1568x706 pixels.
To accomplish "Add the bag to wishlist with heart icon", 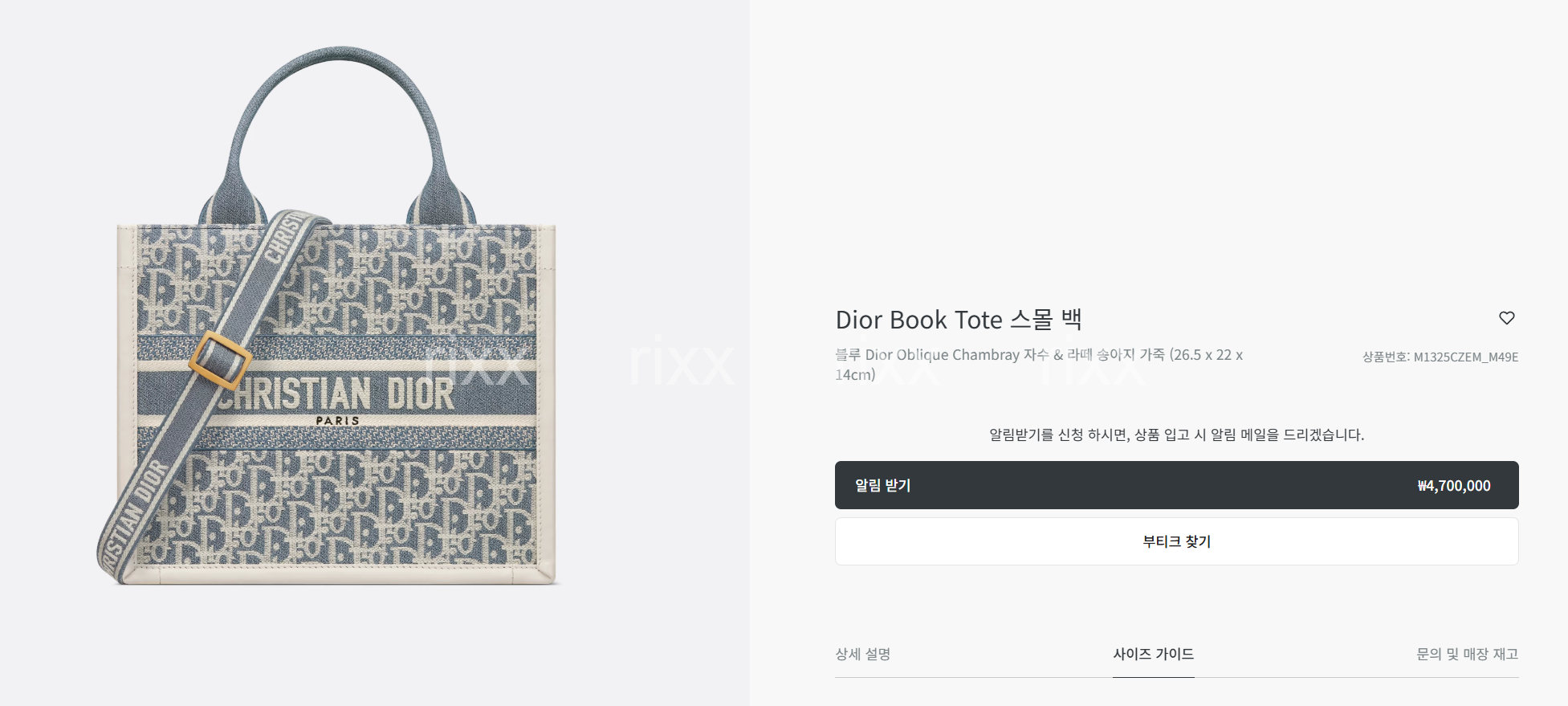I will pyautogui.click(x=1507, y=318).
